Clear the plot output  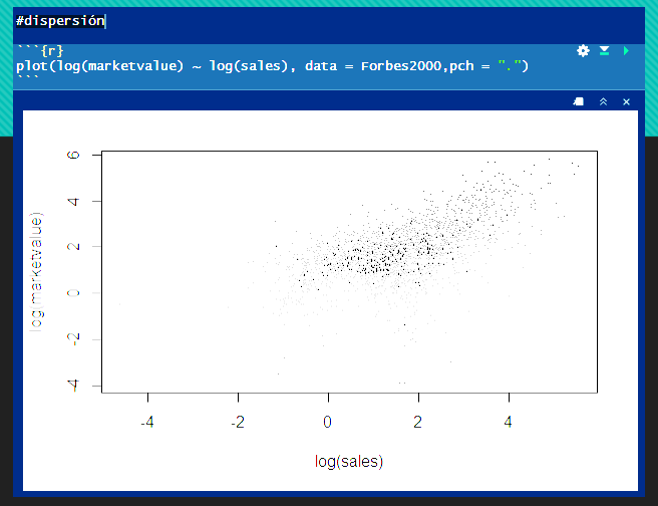[627, 102]
